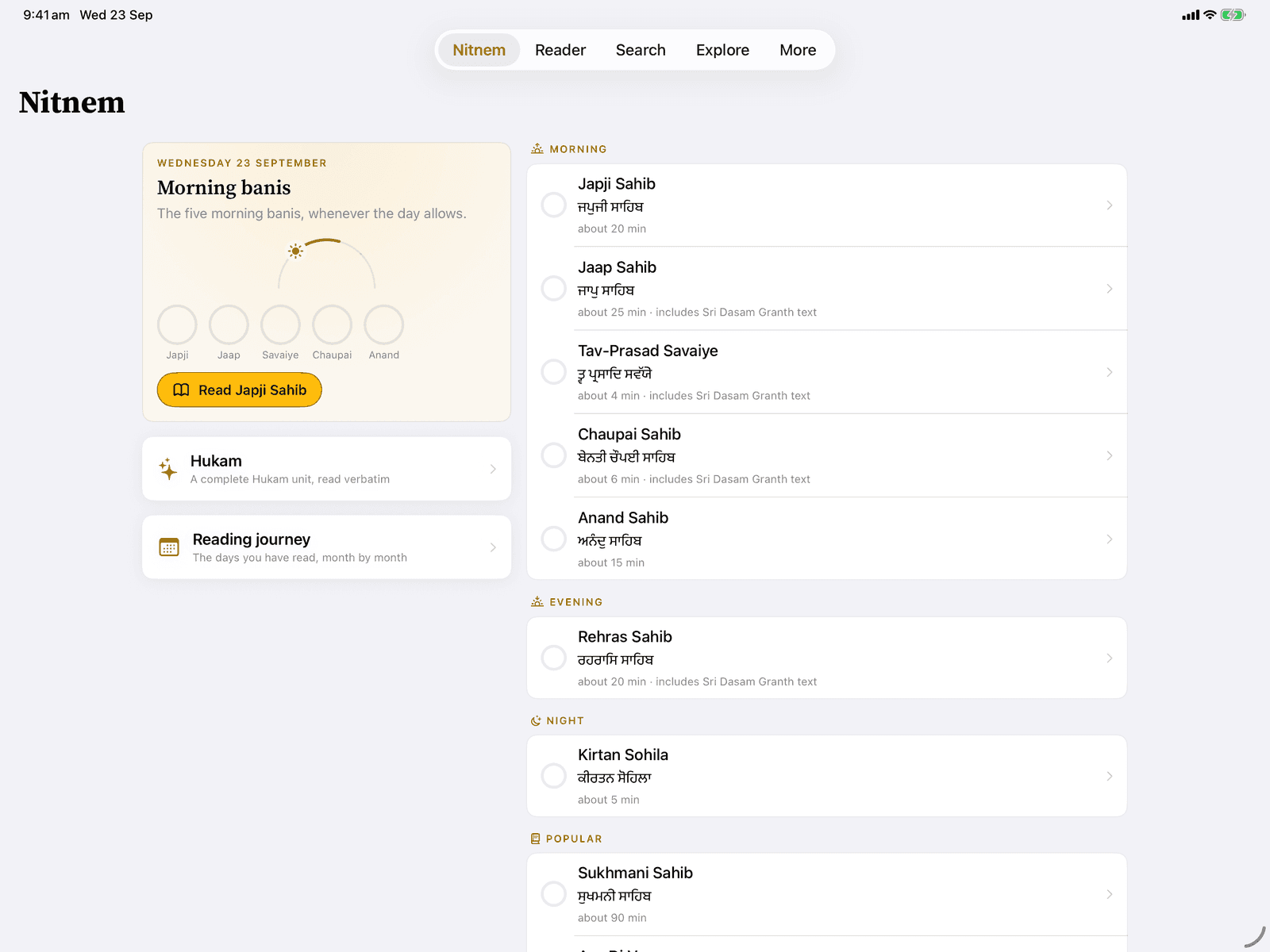Image resolution: width=1270 pixels, height=952 pixels.
Task: Click the morning progress arc
Action: point(326,264)
